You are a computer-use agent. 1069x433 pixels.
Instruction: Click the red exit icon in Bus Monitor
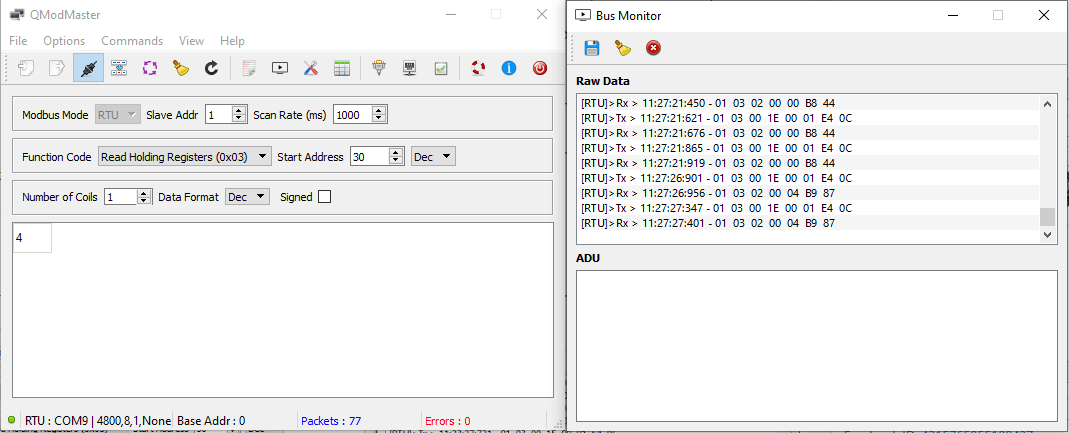click(x=653, y=48)
